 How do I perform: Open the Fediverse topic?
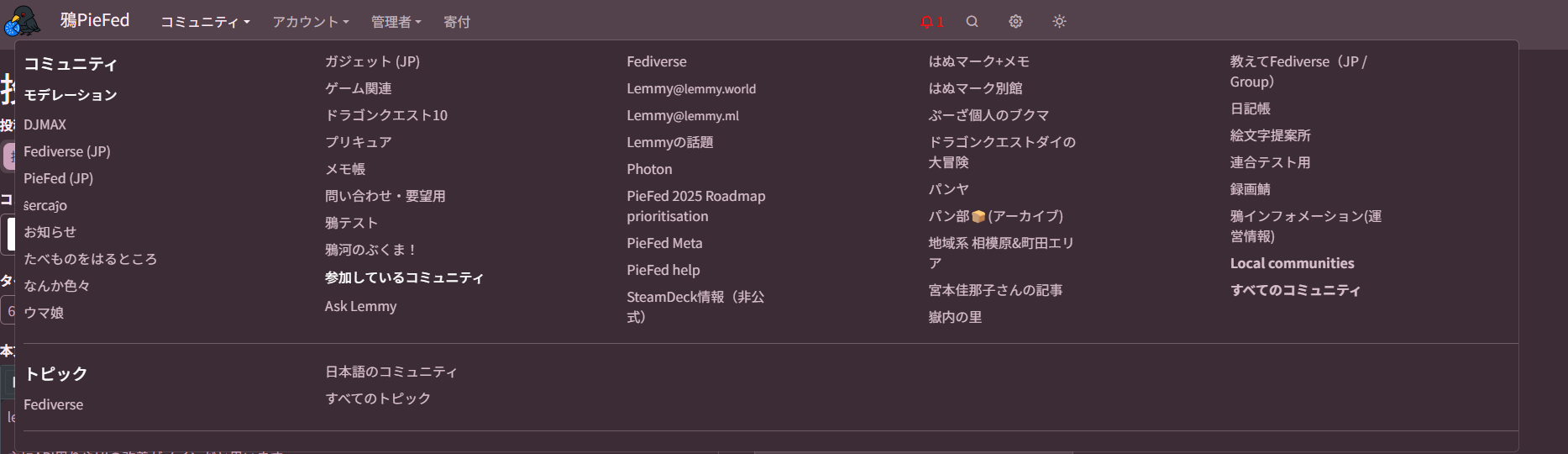point(54,404)
